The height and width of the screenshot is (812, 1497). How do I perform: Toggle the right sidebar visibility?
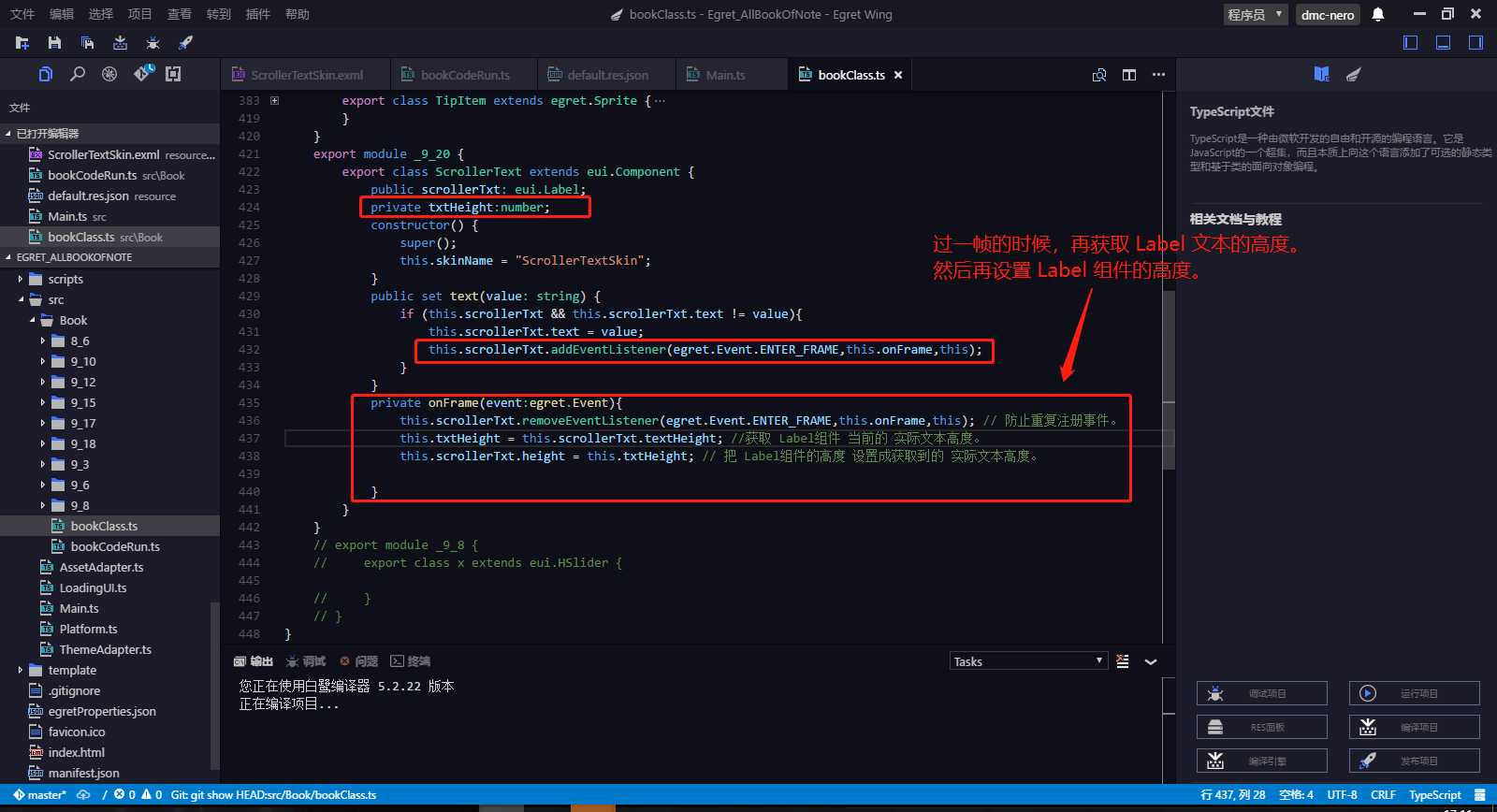coord(1475,42)
